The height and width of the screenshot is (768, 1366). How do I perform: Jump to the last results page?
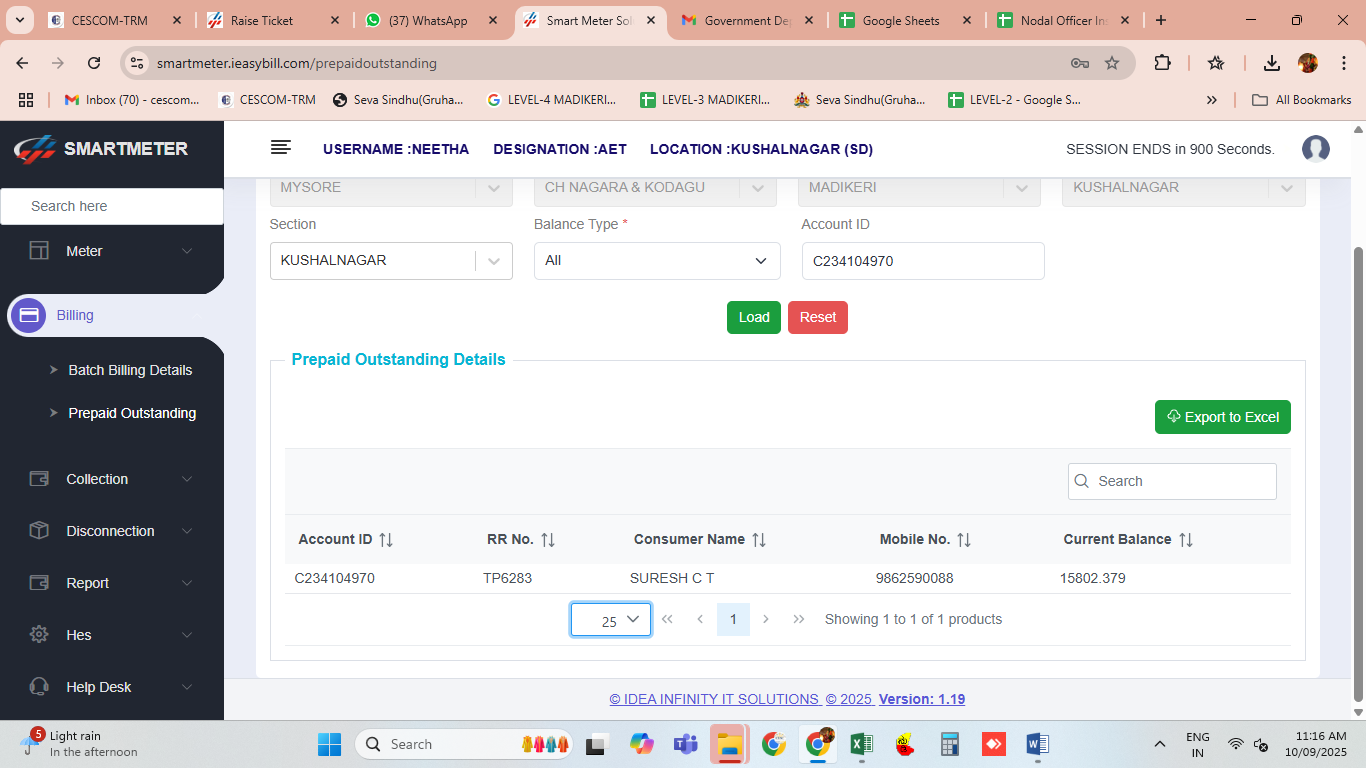[799, 619]
